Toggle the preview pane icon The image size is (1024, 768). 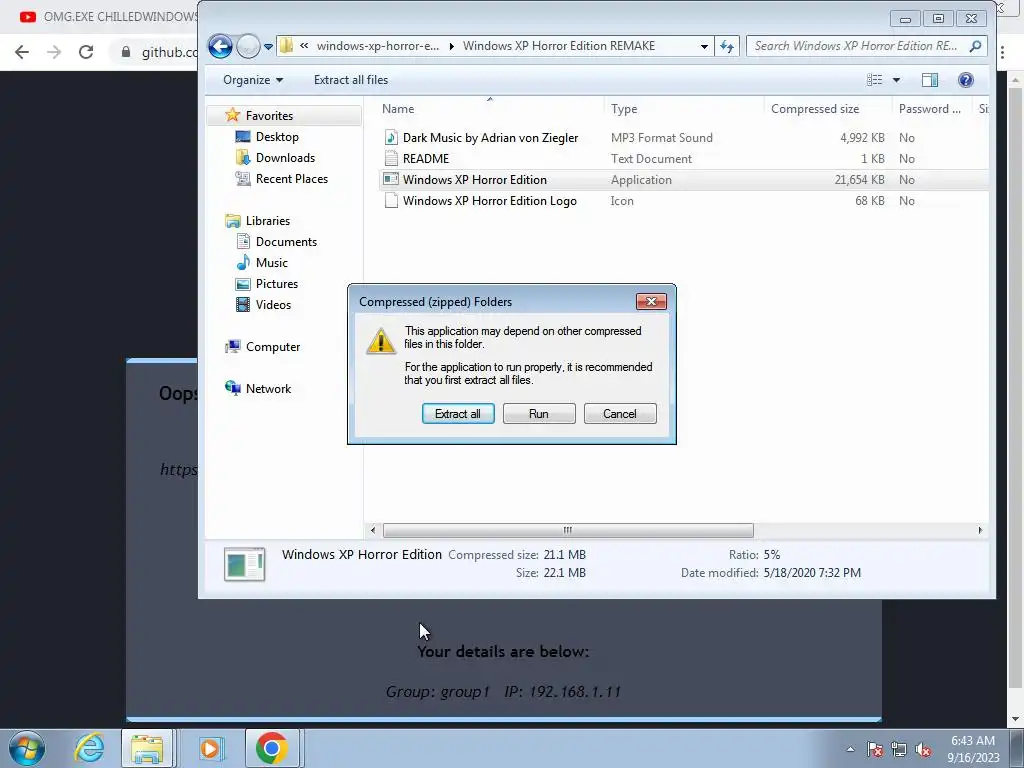pos(930,80)
